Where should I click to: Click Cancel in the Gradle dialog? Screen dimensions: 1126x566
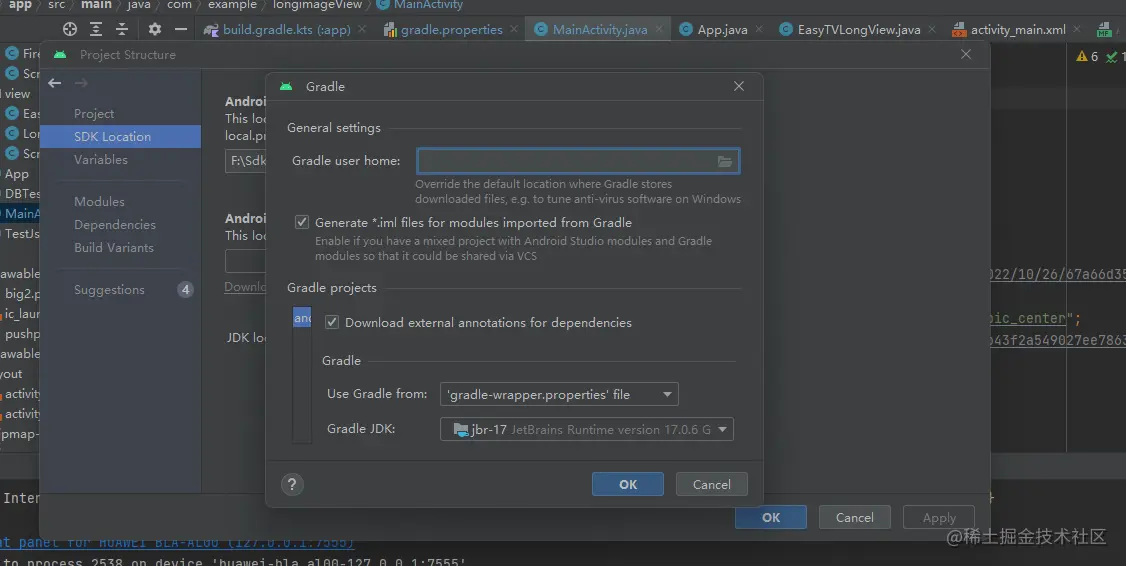pyautogui.click(x=712, y=484)
